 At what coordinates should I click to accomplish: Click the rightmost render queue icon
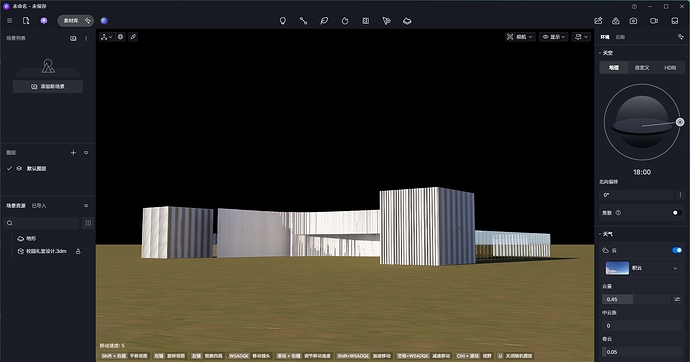click(675, 21)
